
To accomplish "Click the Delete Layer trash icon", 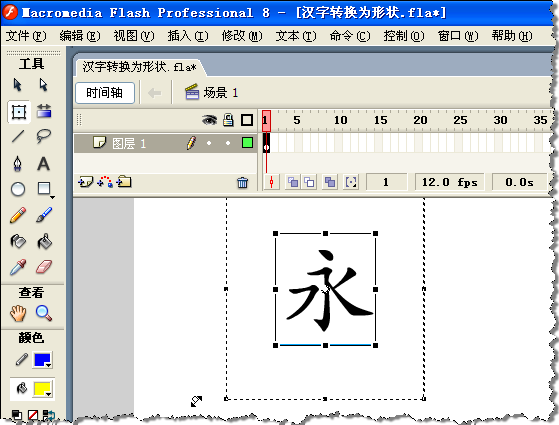I will [242, 182].
